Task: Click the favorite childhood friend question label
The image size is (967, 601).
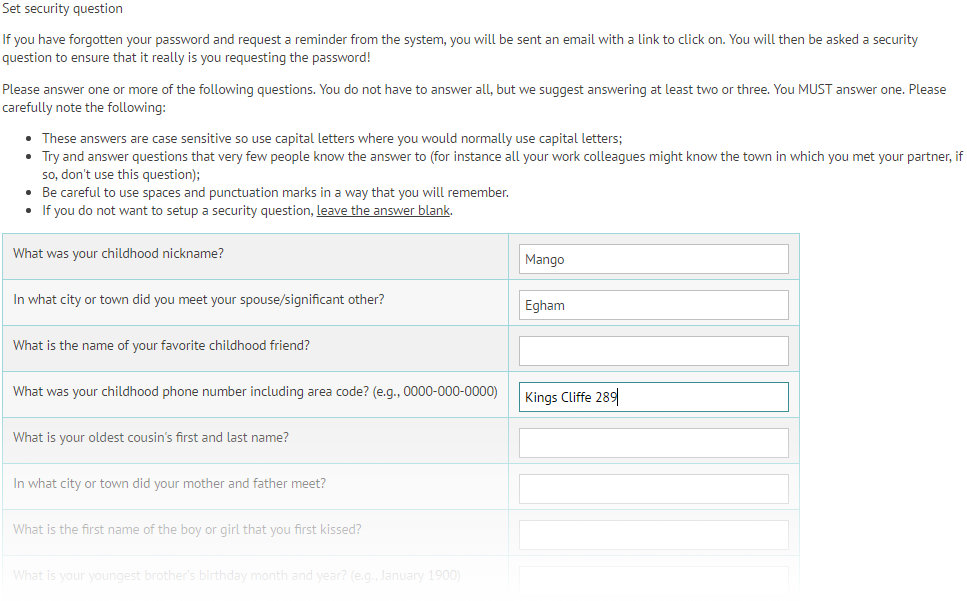Action: (x=160, y=345)
